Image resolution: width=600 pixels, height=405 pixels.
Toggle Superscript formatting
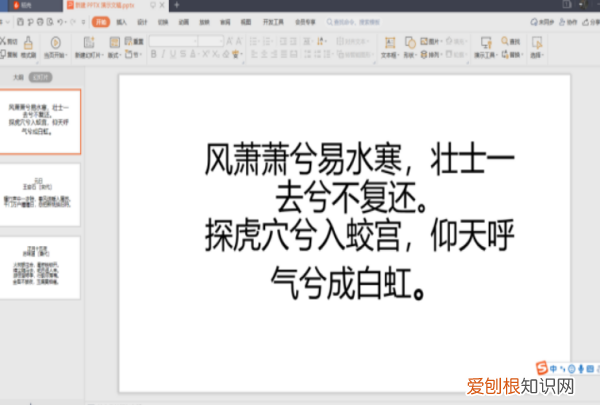[x=206, y=54]
